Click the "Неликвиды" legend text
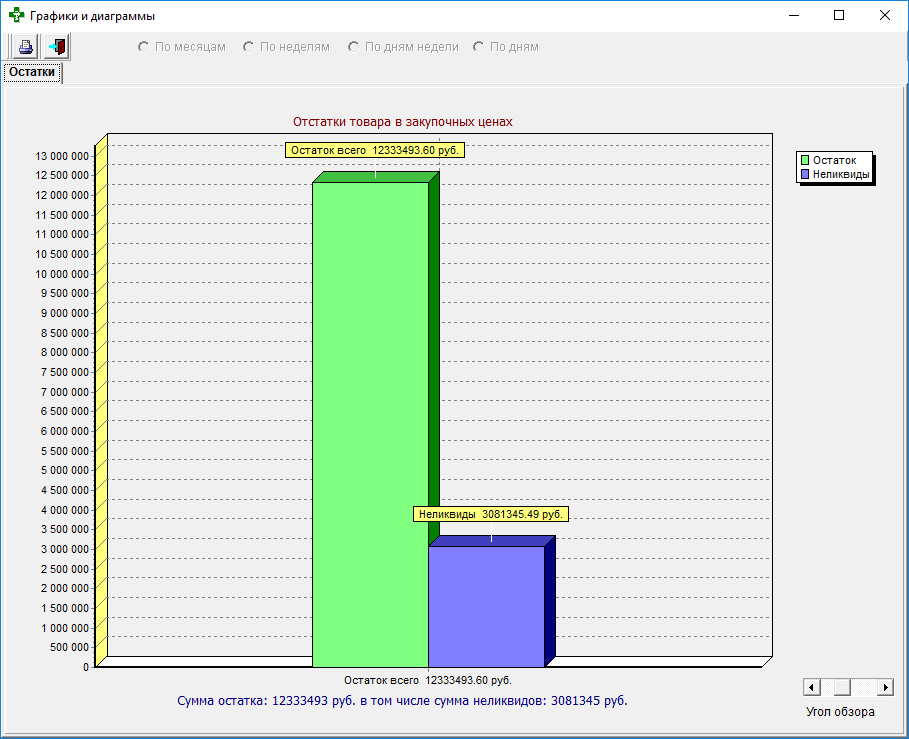Screen dimensions: 909x739 click(841, 174)
